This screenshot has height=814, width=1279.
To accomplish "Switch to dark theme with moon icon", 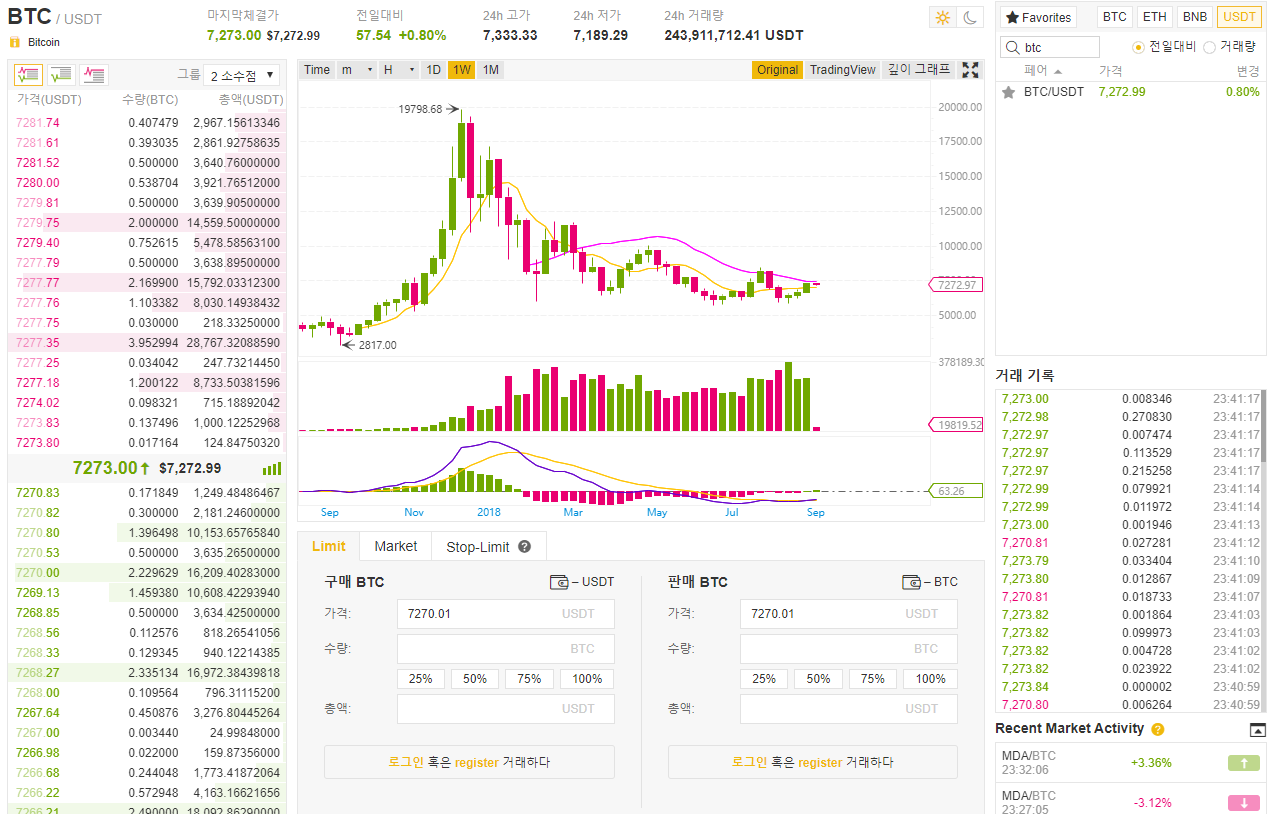I will click(x=970, y=17).
